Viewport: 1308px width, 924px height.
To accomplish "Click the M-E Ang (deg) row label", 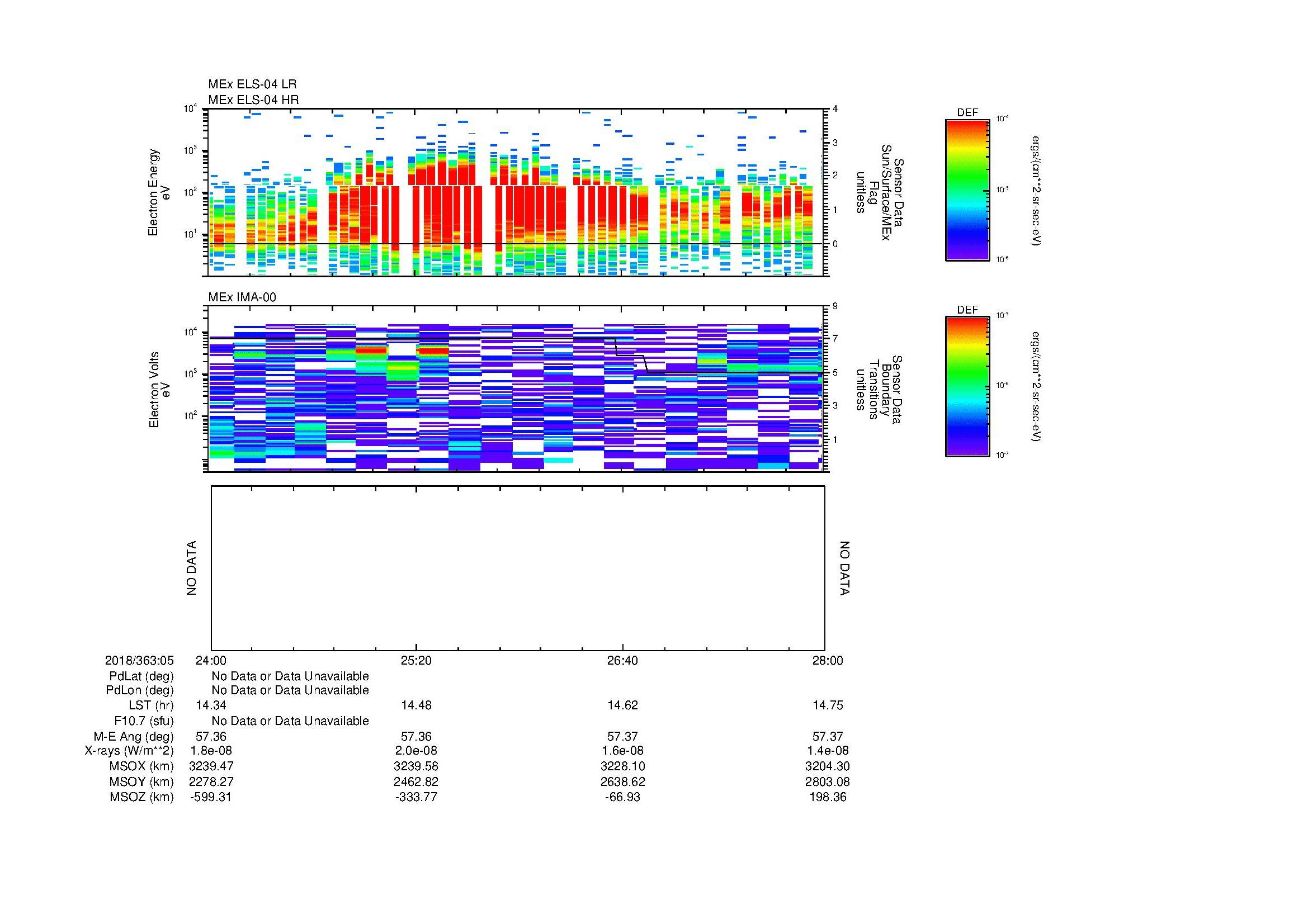I will coord(133,736).
